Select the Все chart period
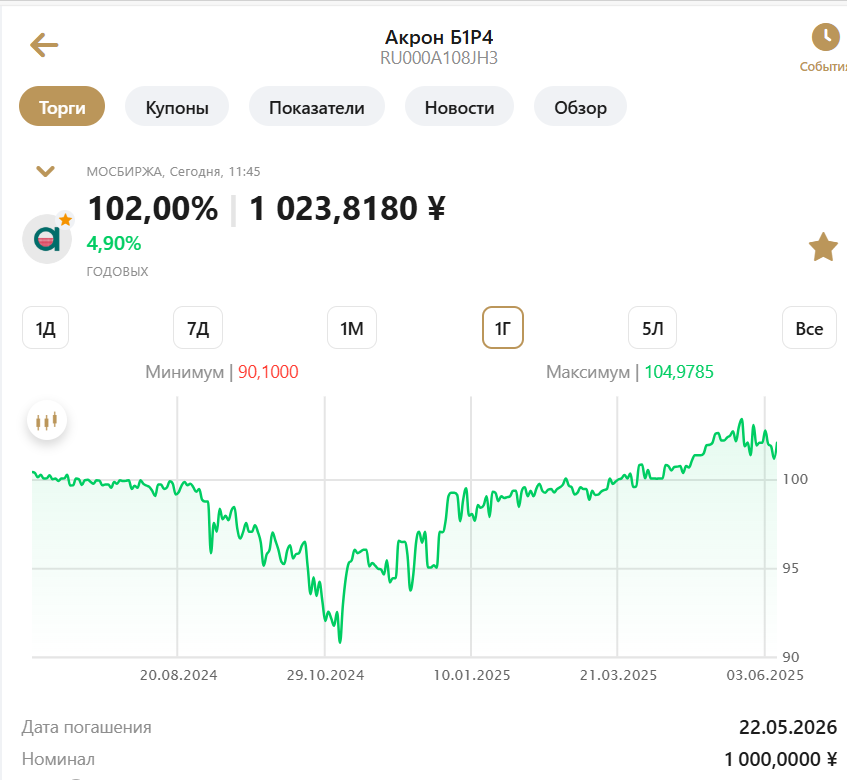847x780 pixels. pos(809,328)
